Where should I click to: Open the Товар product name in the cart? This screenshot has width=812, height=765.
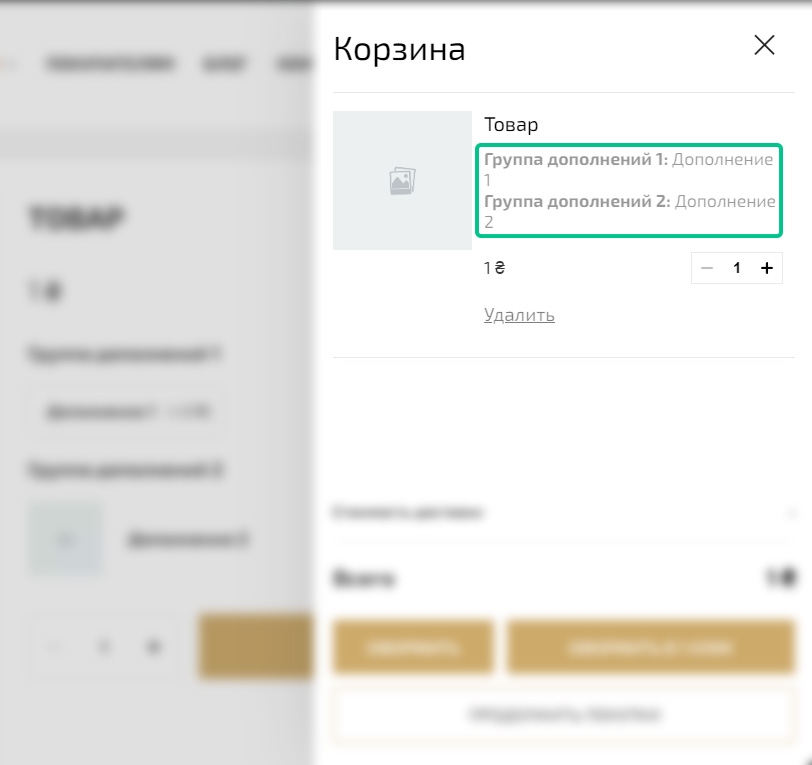pos(511,124)
